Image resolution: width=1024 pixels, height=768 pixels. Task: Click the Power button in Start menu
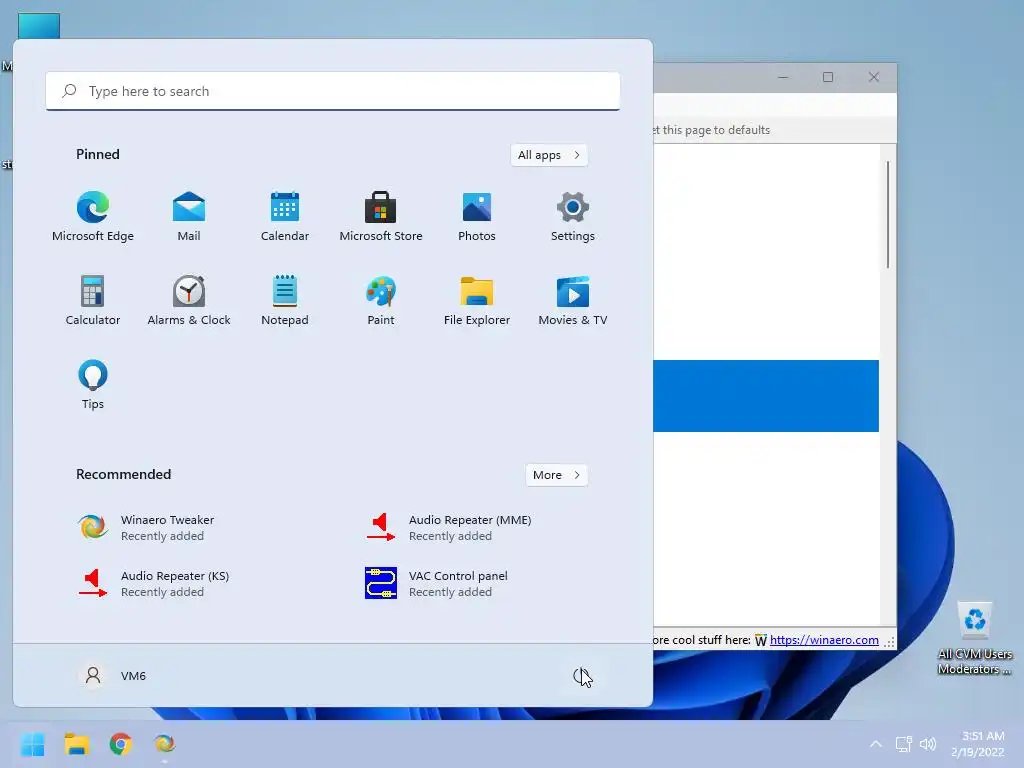(x=581, y=676)
